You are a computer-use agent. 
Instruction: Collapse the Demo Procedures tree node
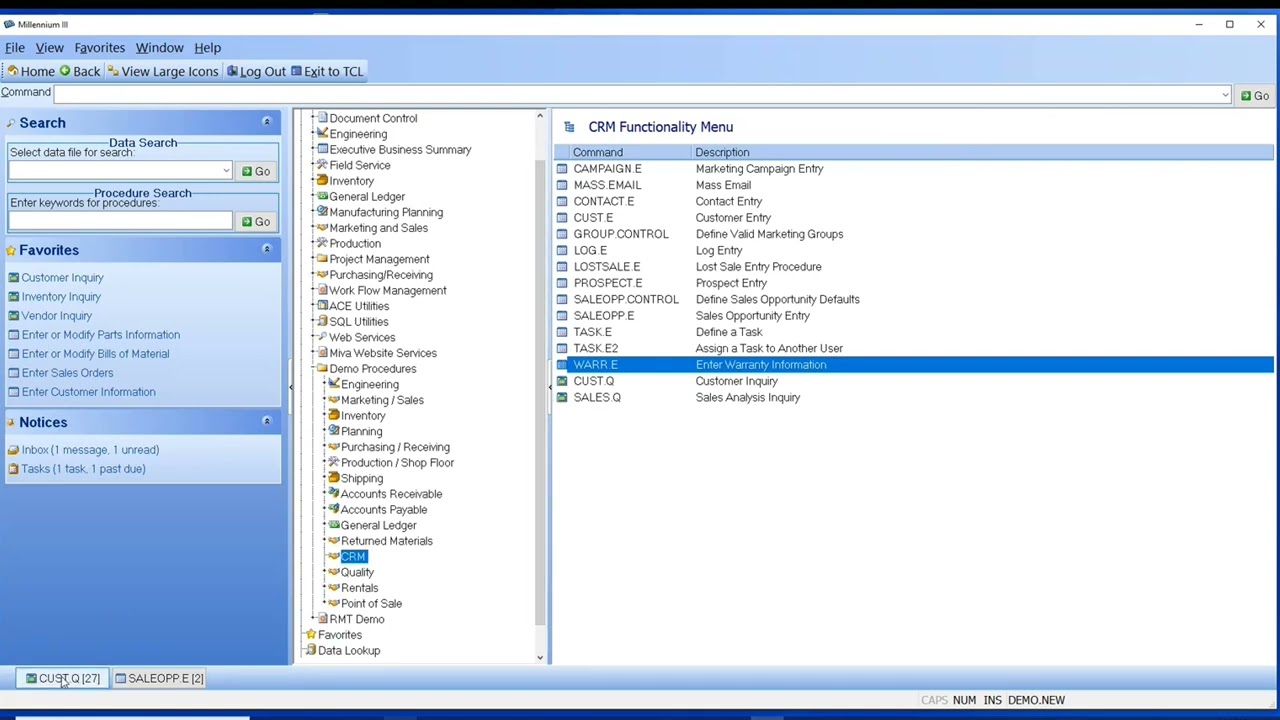(x=311, y=368)
